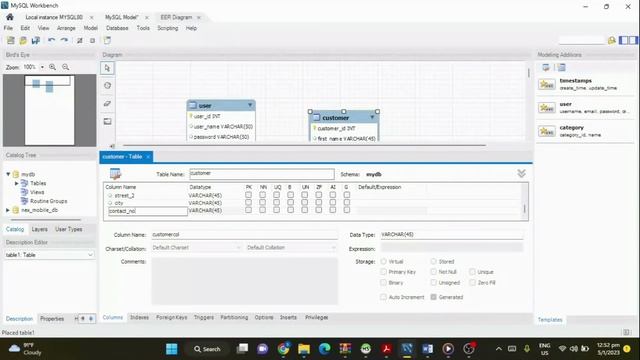The image size is (640, 360).
Task: Open the File menu
Action: point(8,28)
